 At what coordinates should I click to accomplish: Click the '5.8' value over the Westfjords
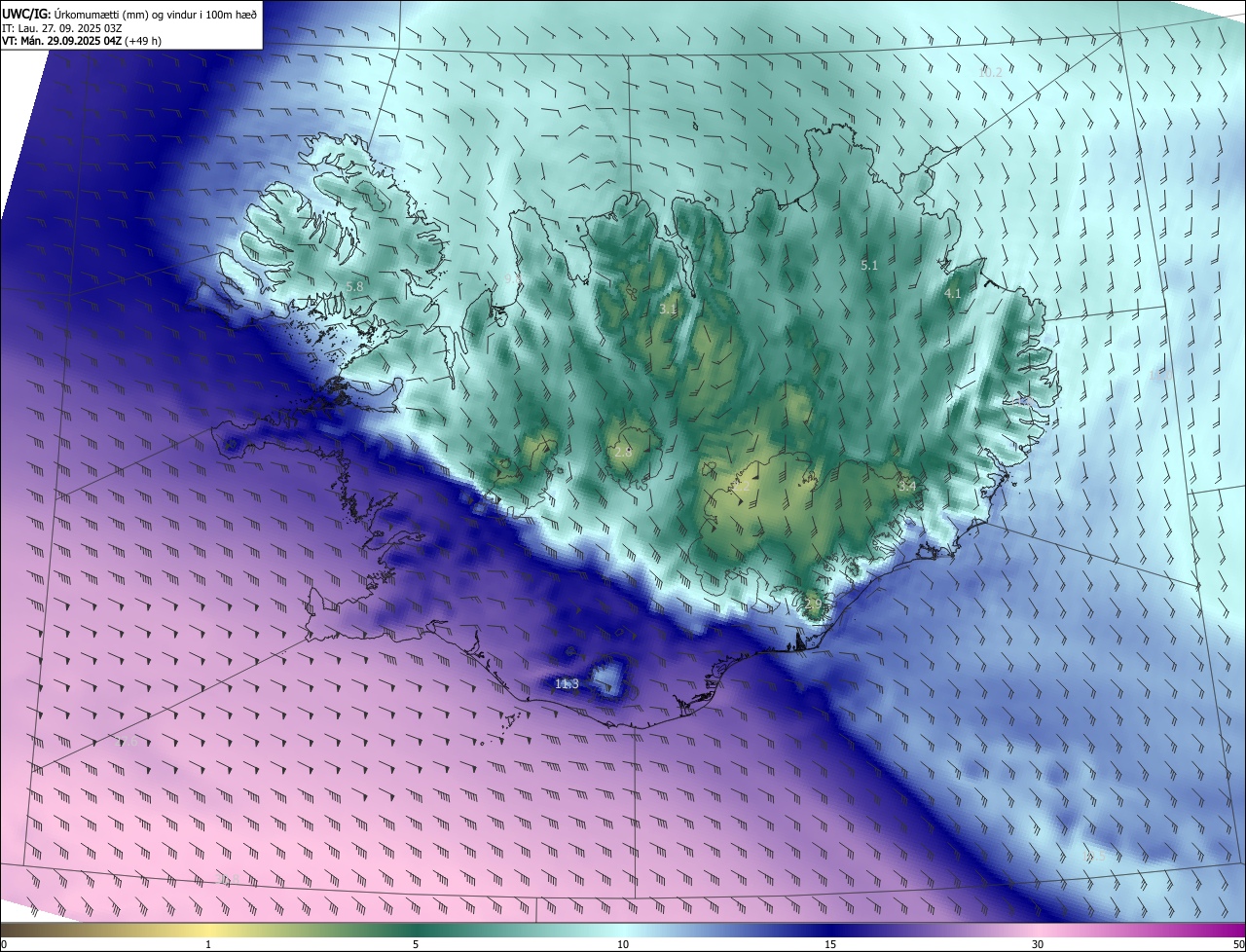(354, 286)
